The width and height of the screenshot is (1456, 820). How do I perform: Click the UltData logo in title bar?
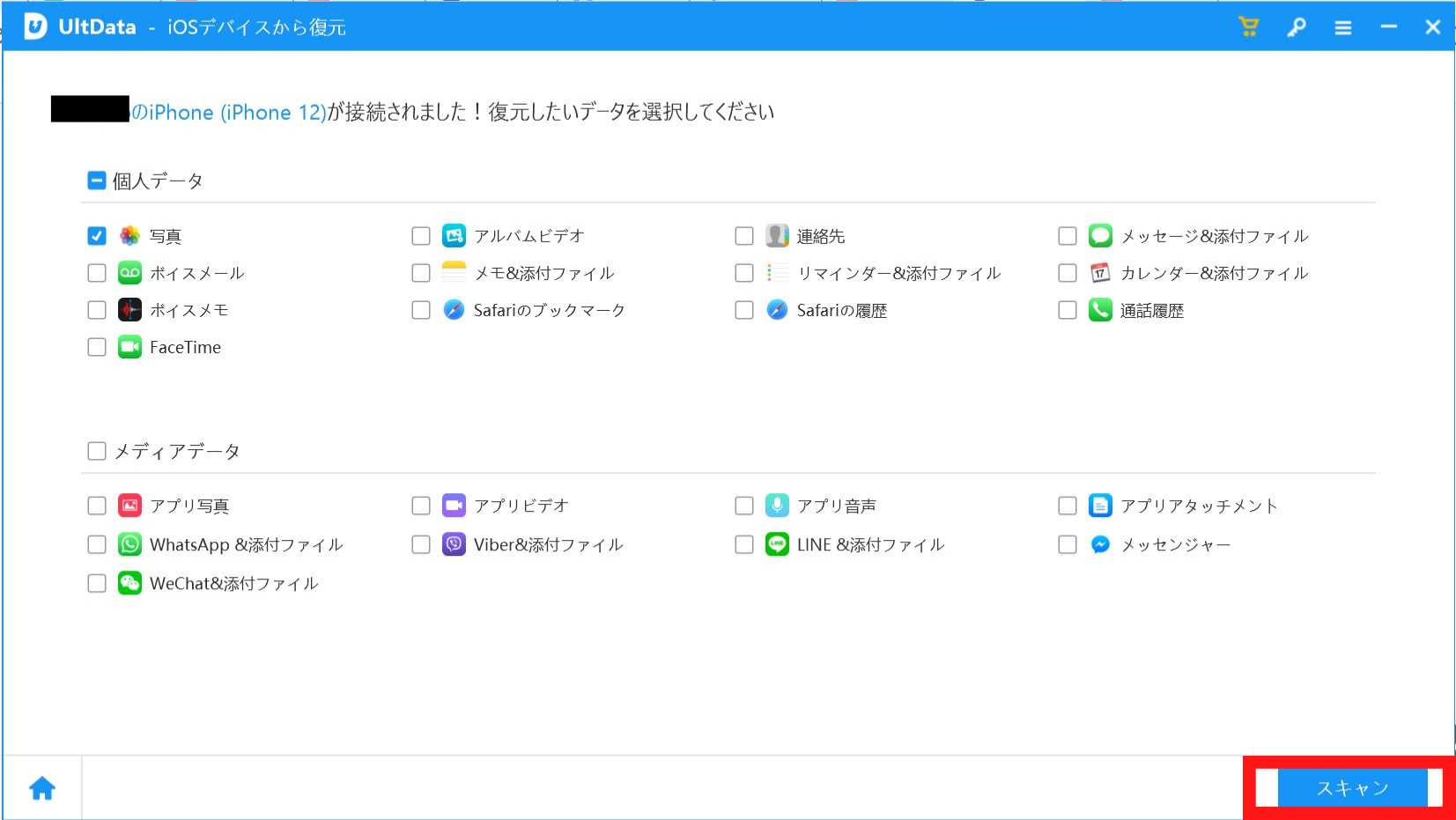coord(35,26)
